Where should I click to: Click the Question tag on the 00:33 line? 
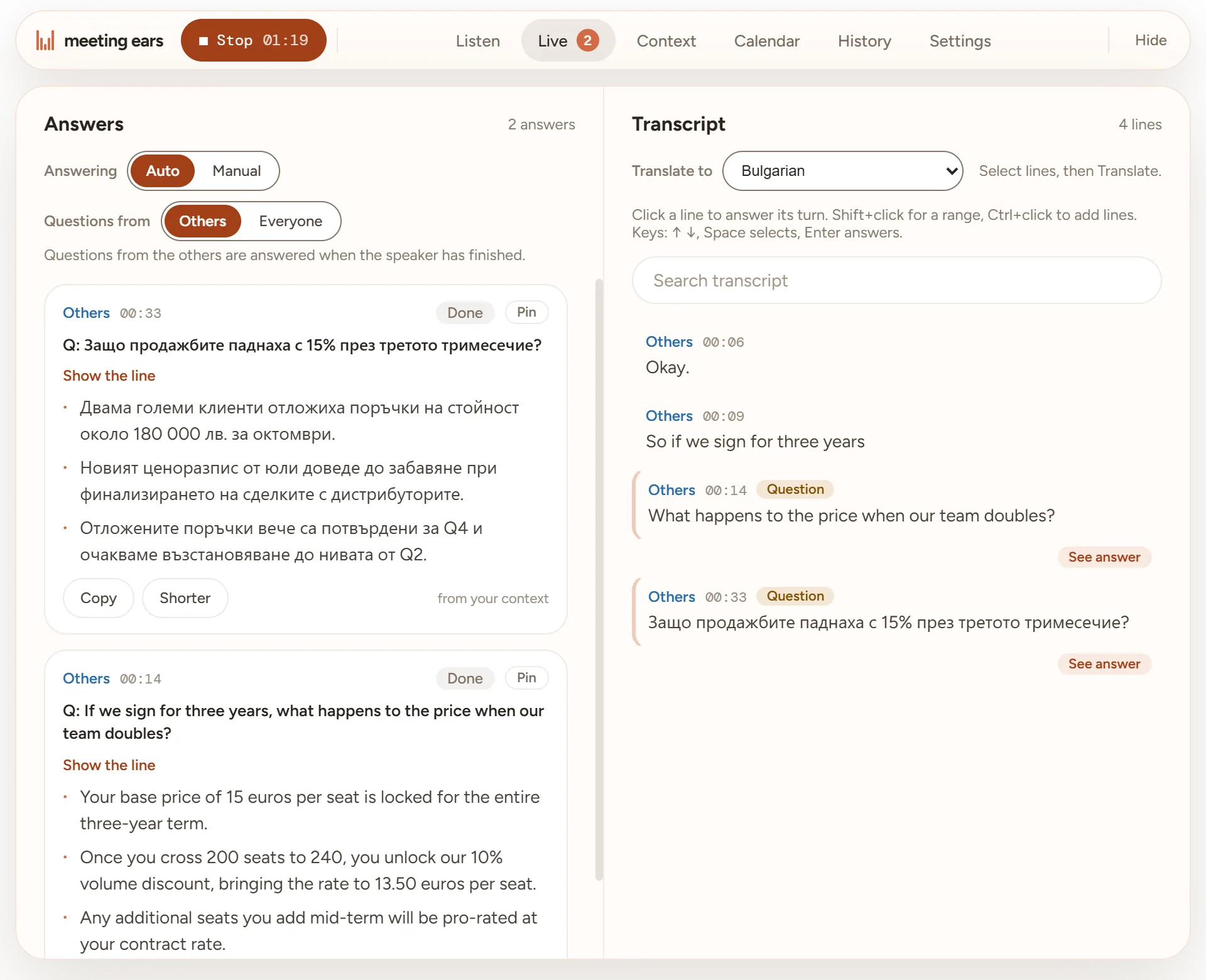pyautogui.click(x=795, y=596)
